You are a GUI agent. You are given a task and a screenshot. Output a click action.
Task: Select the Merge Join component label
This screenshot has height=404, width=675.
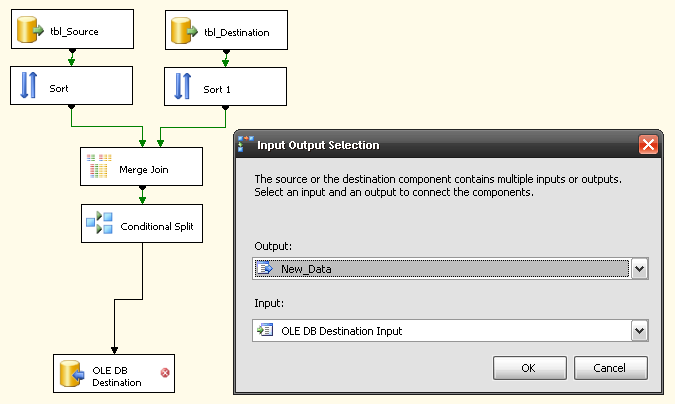(144, 170)
